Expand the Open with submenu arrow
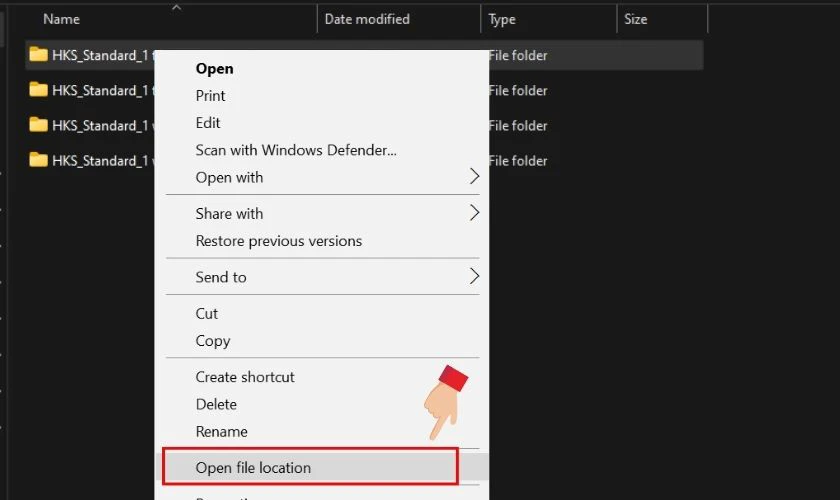The image size is (840, 500). point(474,176)
